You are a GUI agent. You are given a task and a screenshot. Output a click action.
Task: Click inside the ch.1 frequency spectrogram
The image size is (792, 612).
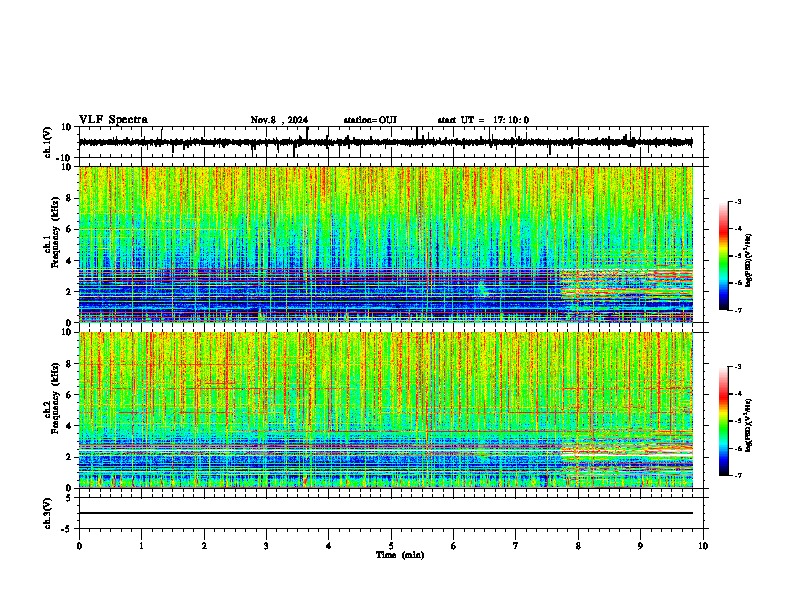pyautogui.click(x=386, y=244)
